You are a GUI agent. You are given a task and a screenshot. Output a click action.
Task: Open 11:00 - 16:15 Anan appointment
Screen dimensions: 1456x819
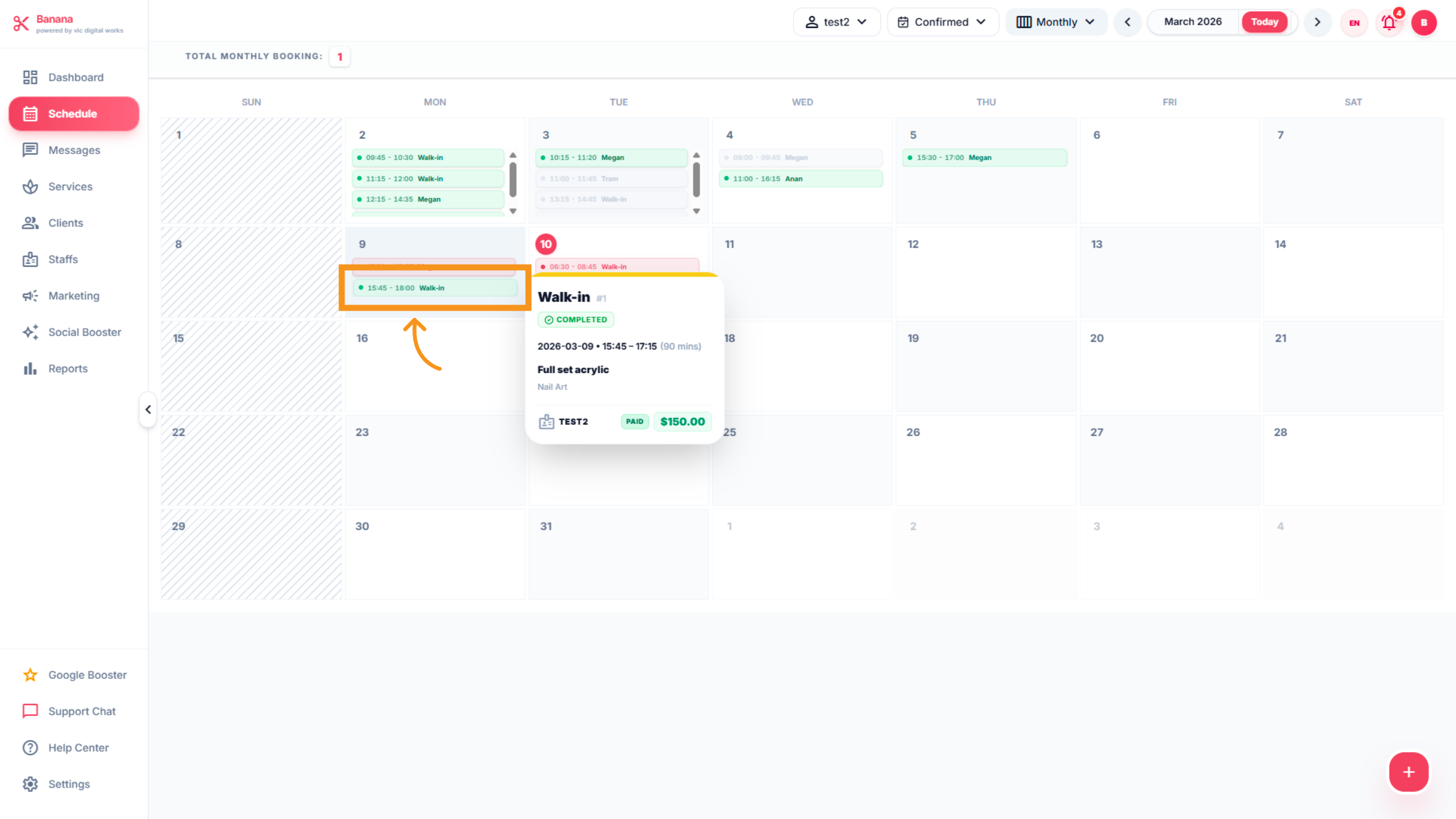pos(800,178)
